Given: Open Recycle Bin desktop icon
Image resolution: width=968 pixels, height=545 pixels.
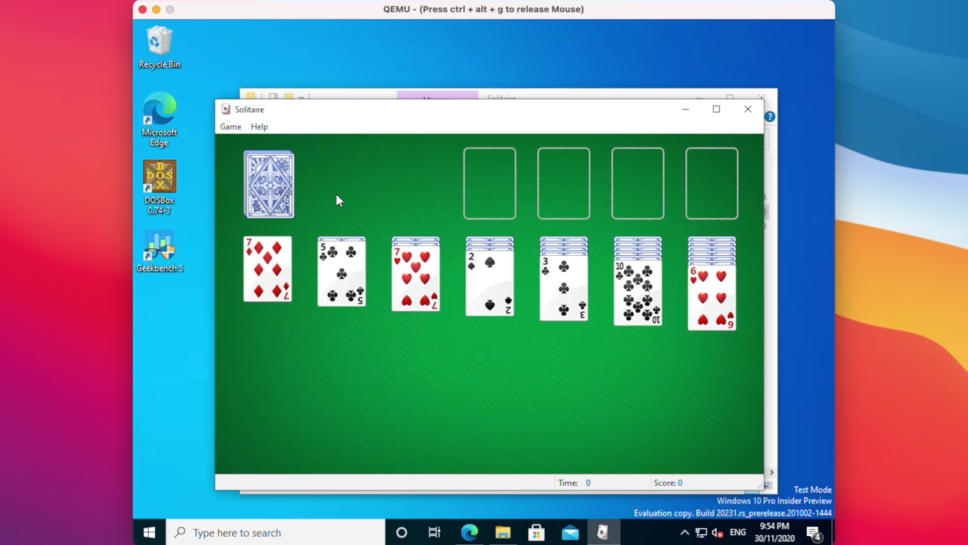Looking at the screenshot, I should (x=160, y=47).
